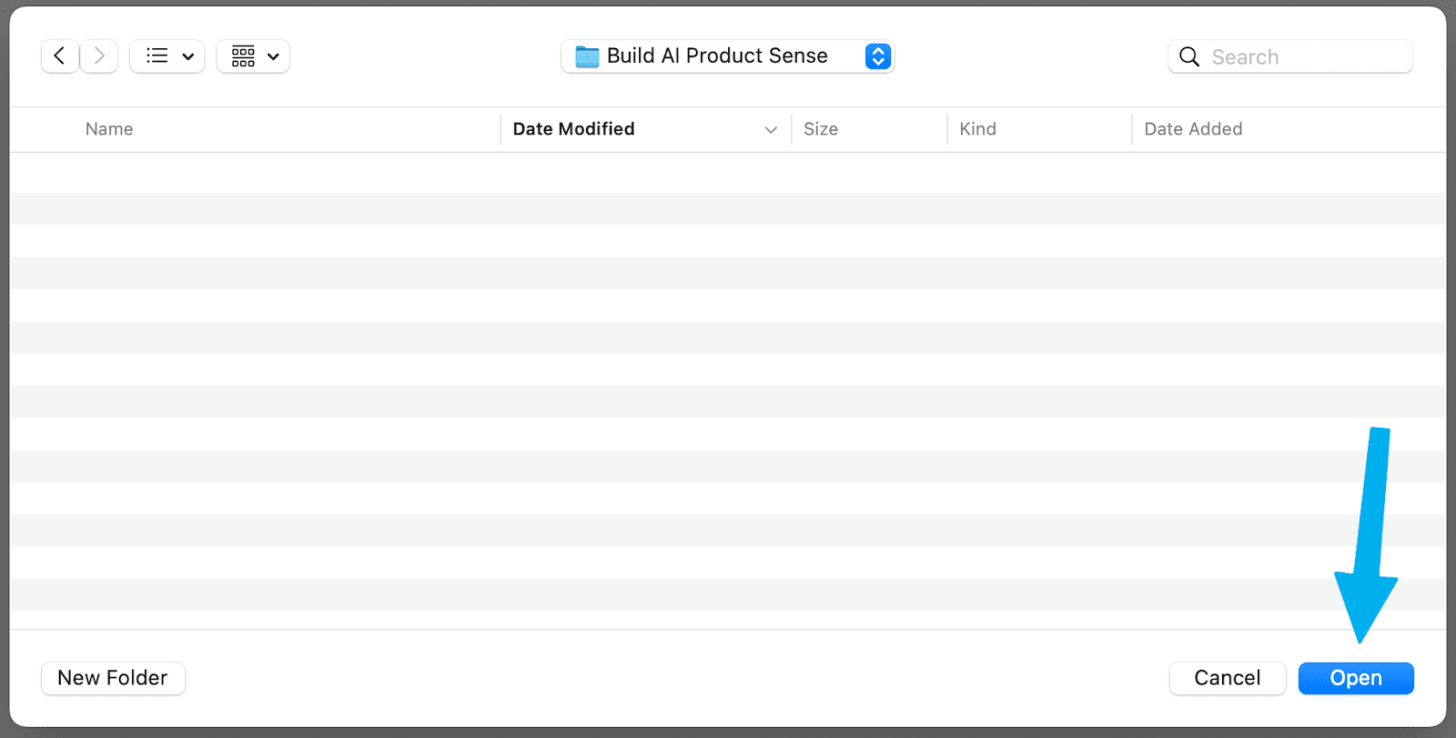Sort by Date Modified column header
The image size is (1456, 738).
[573, 129]
